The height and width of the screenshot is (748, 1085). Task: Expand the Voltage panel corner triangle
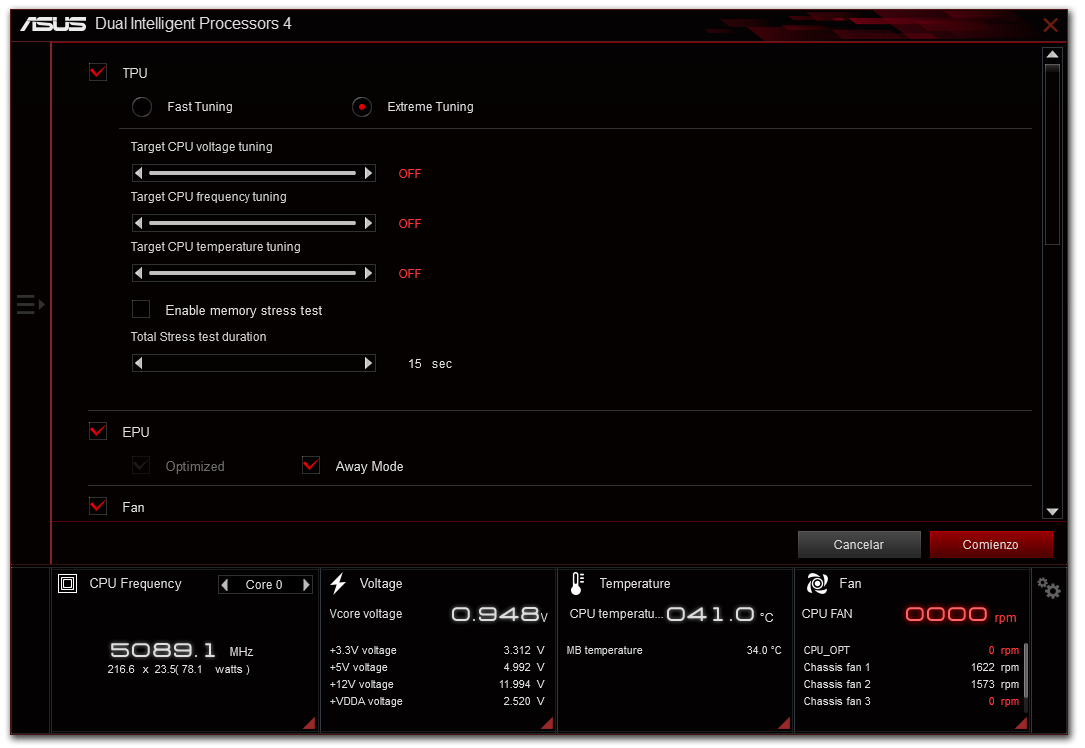tap(547, 724)
